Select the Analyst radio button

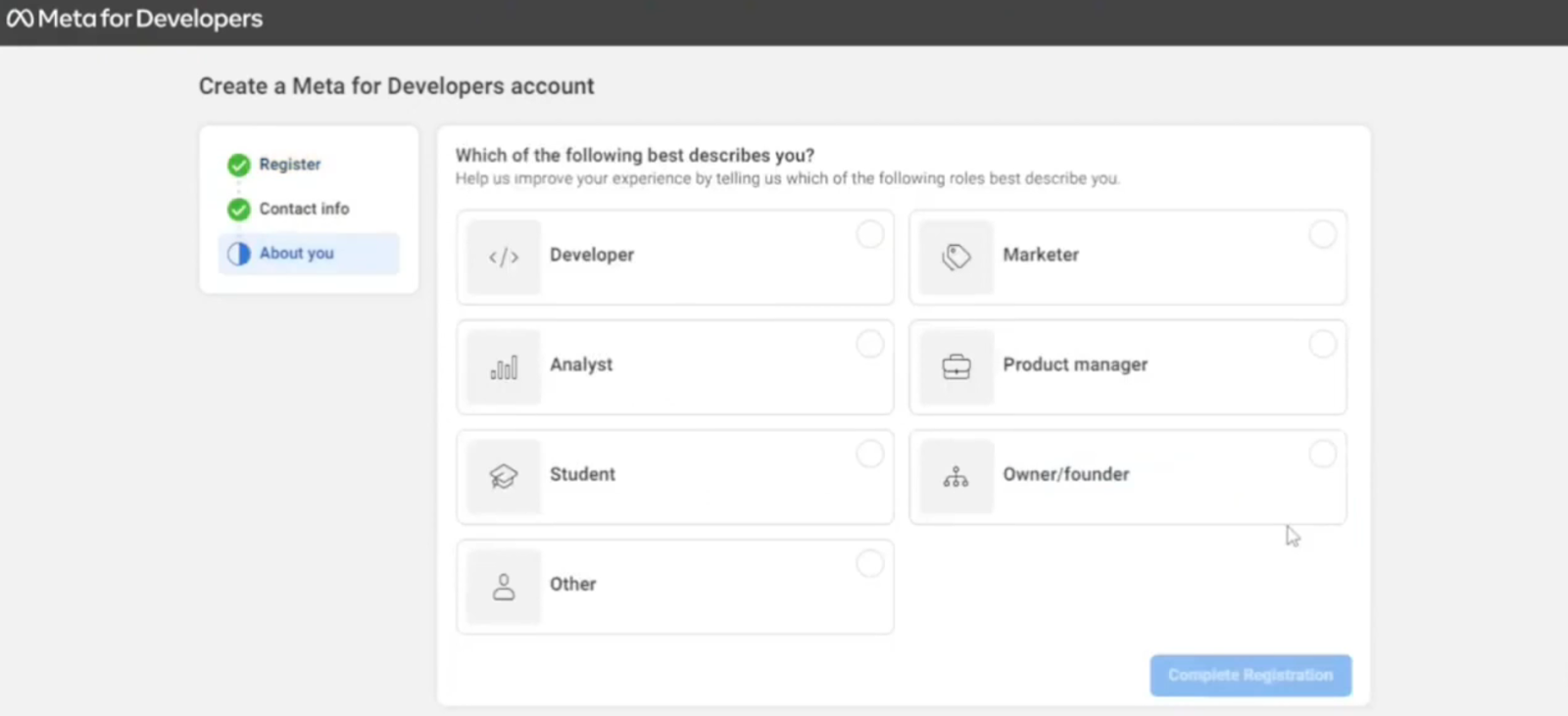coord(870,344)
